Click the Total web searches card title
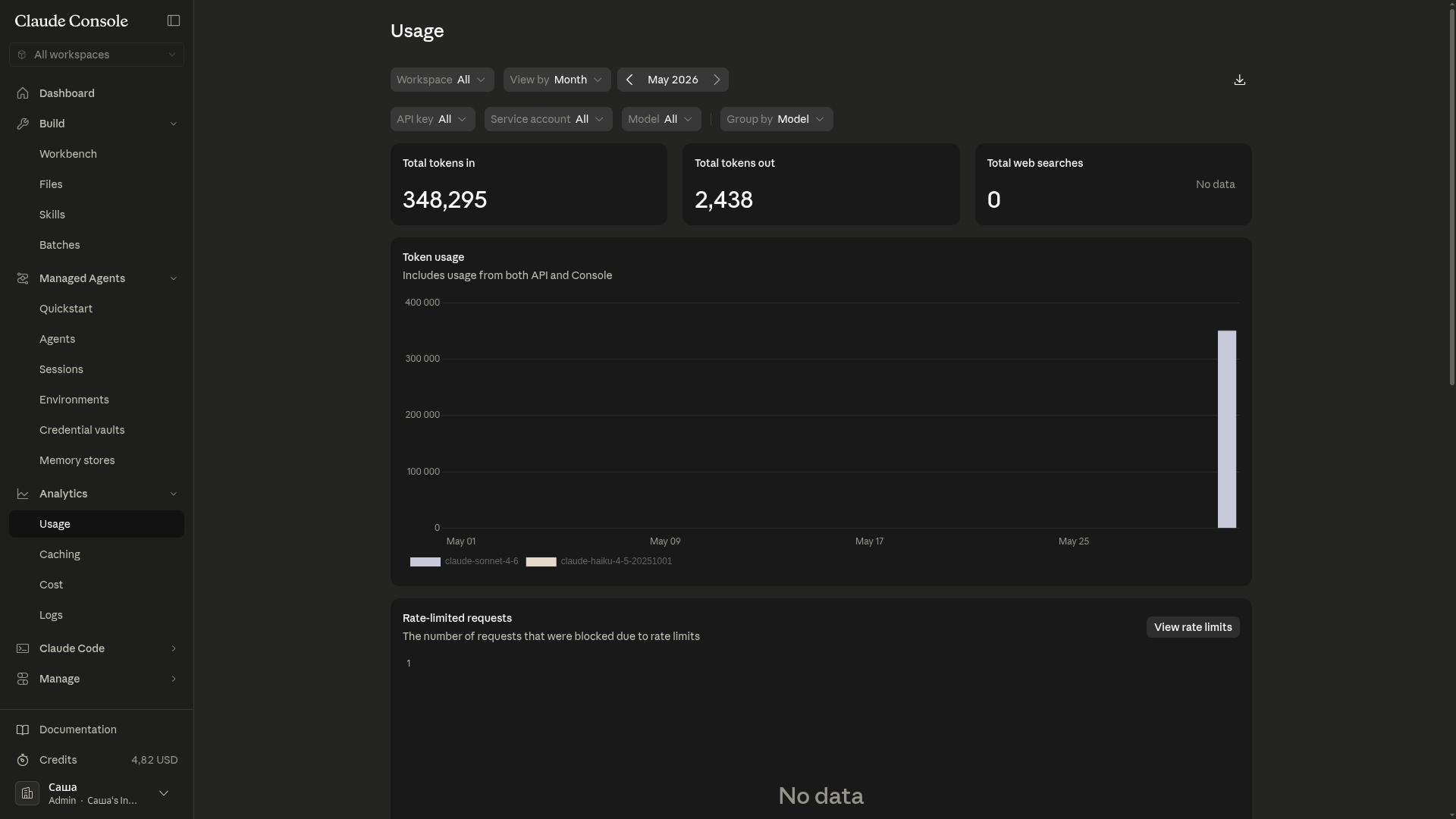 coord(1035,163)
